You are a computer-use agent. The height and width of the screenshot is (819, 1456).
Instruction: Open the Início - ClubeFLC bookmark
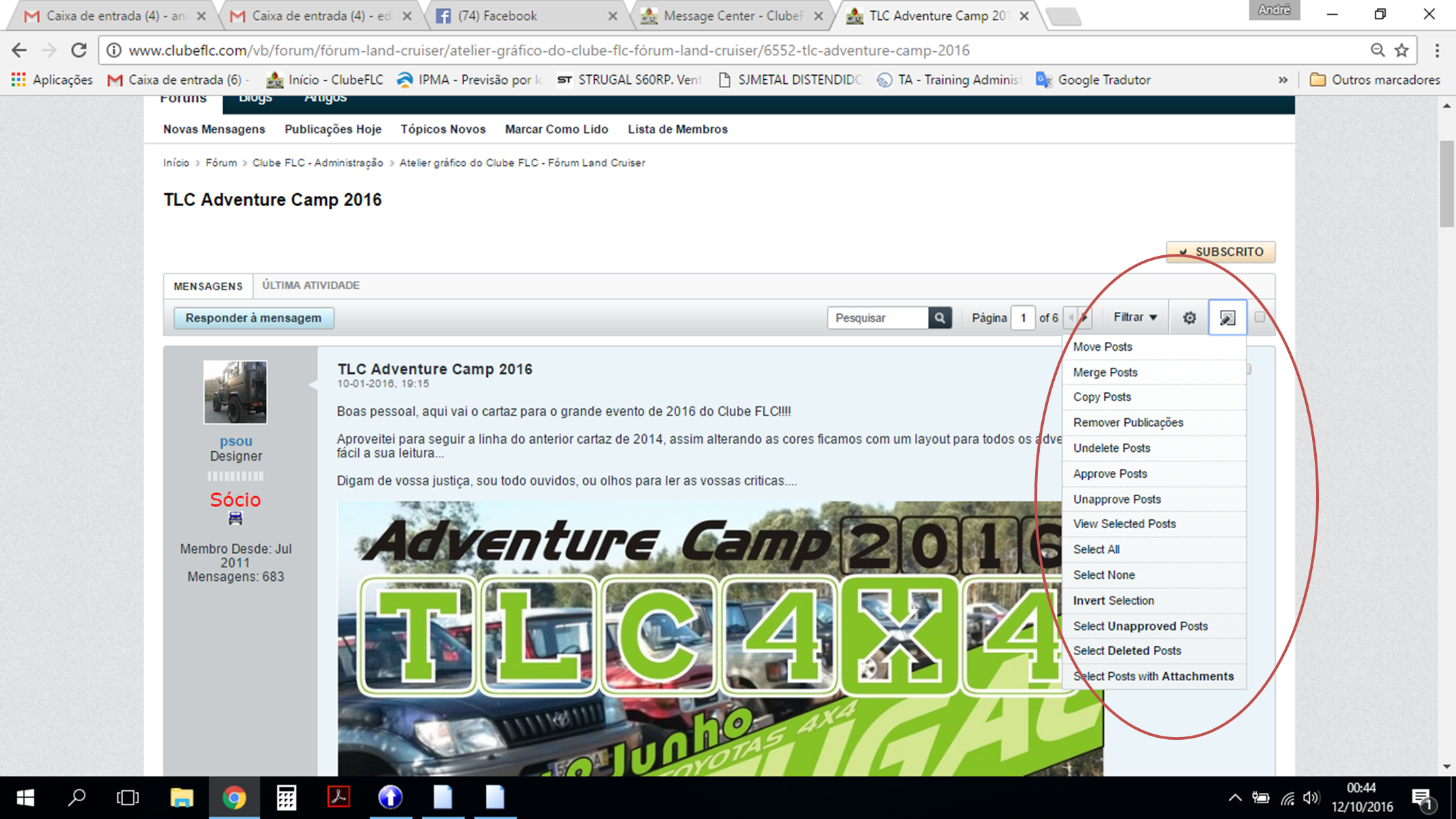pyautogui.click(x=325, y=80)
